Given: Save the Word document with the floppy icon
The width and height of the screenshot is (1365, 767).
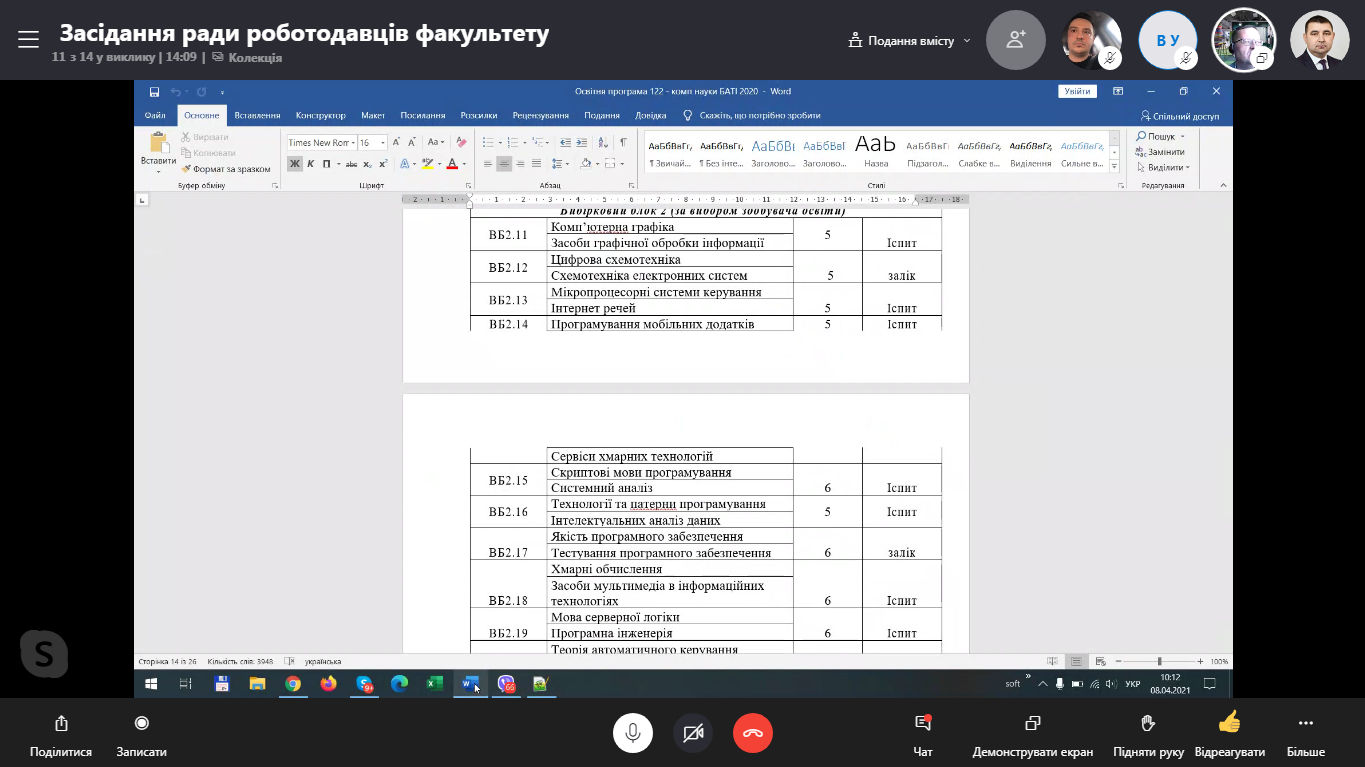Looking at the screenshot, I should point(154,92).
